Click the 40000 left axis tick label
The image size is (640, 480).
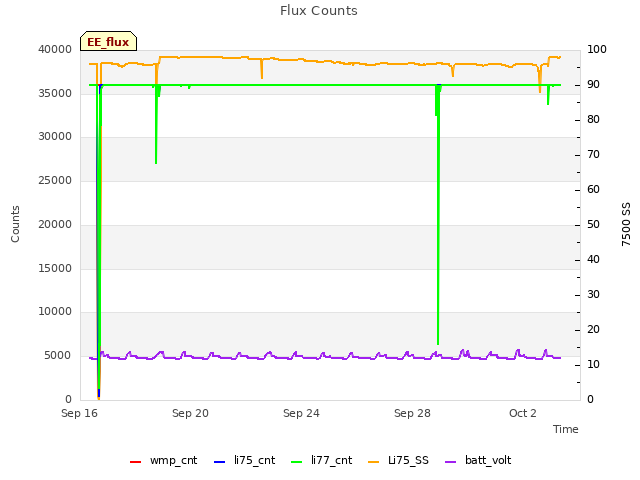[x=55, y=49]
